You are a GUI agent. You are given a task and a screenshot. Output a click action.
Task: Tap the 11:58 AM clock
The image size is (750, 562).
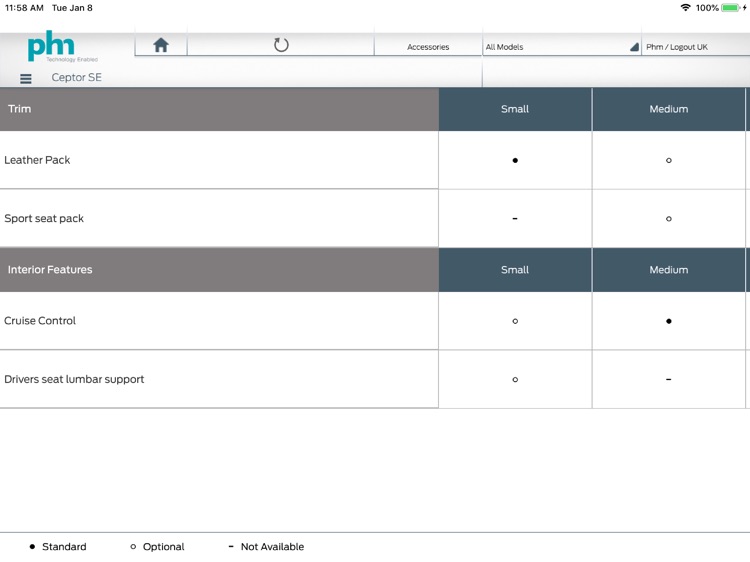tap(24, 8)
